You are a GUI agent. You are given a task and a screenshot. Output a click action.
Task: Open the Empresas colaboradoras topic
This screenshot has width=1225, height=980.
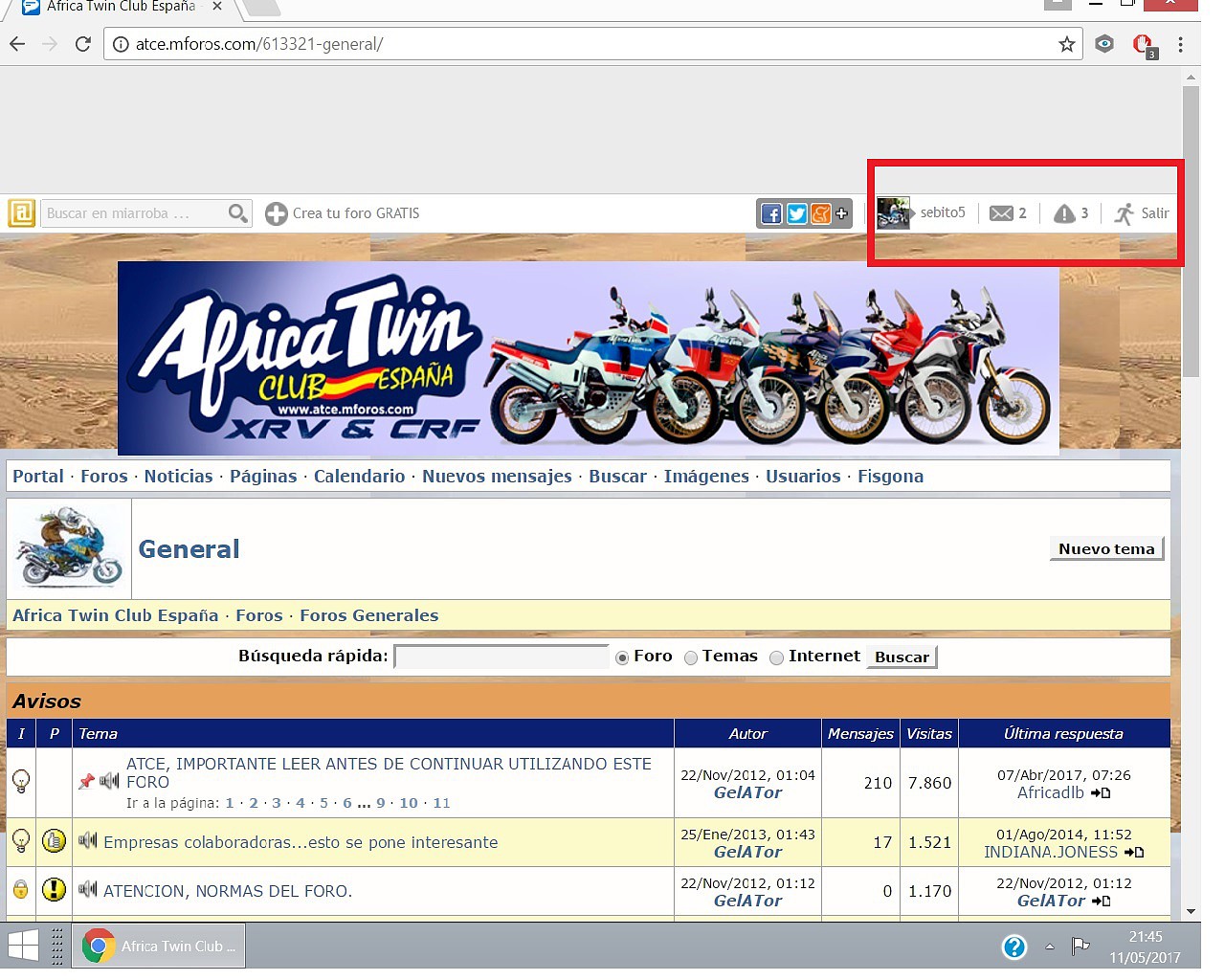301,842
